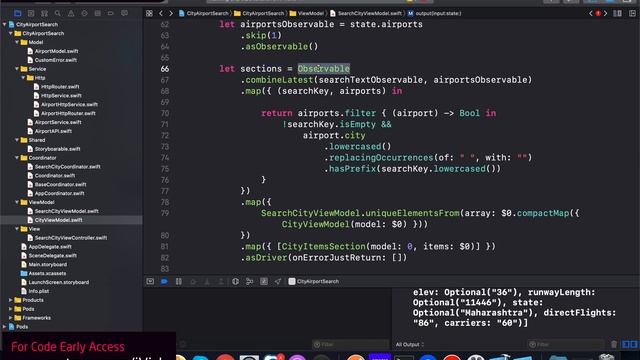
Task: Open the Project navigator folder icon
Action: click(18, 13)
